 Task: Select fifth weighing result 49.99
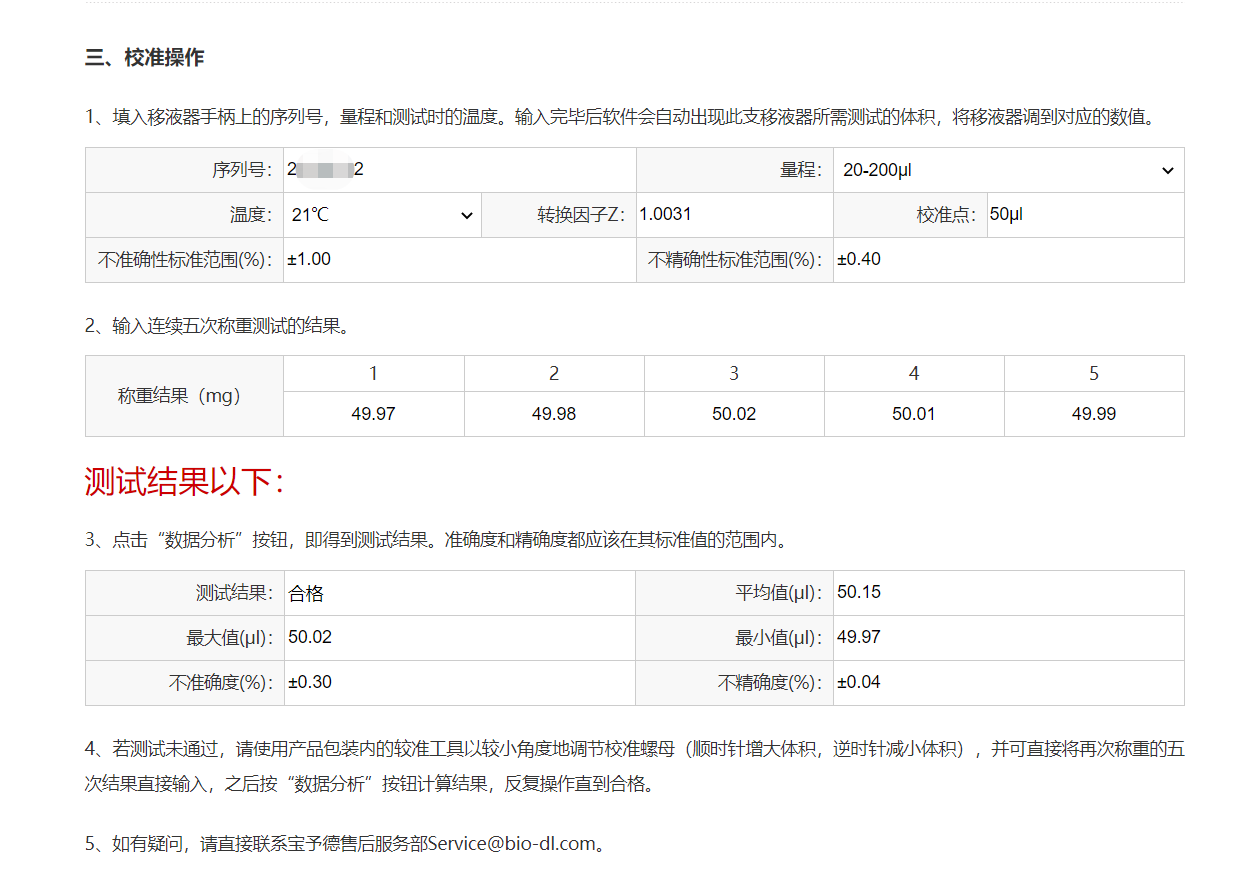point(1094,414)
